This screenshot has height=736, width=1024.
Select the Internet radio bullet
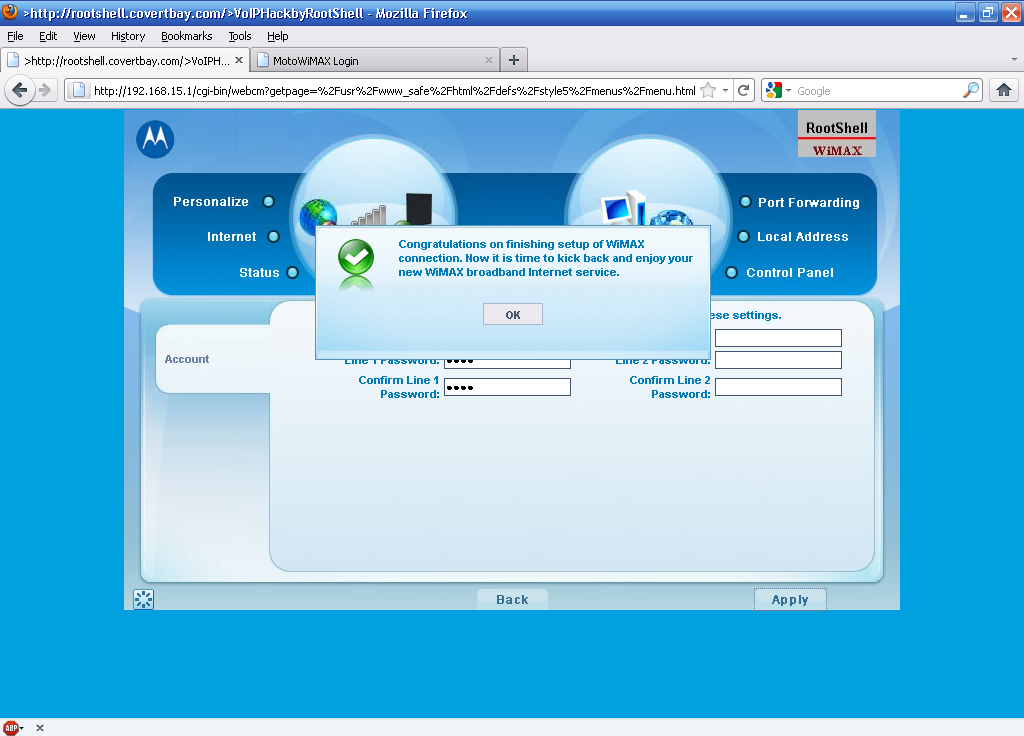(x=274, y=236)
